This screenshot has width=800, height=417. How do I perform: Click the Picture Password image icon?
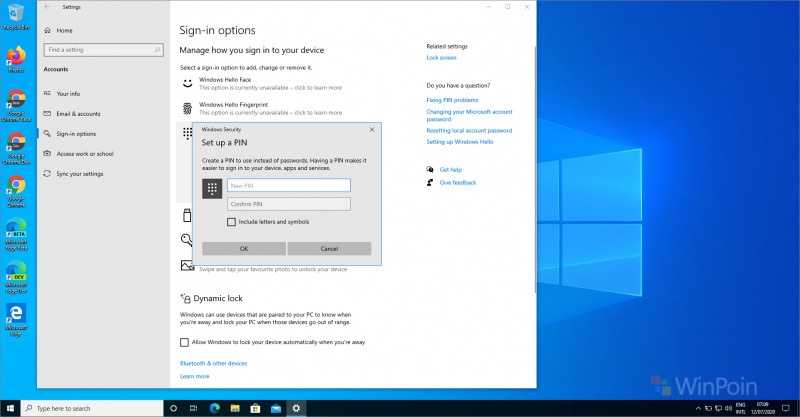click(187, 265)
